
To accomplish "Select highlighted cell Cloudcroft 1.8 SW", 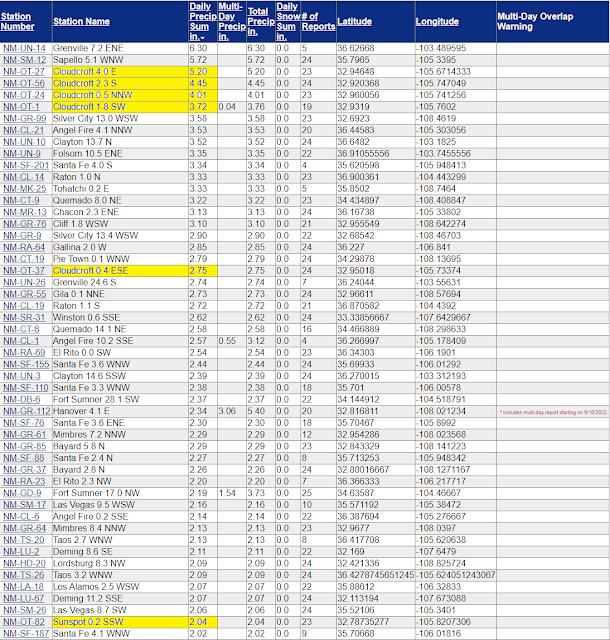I will 120,107.
